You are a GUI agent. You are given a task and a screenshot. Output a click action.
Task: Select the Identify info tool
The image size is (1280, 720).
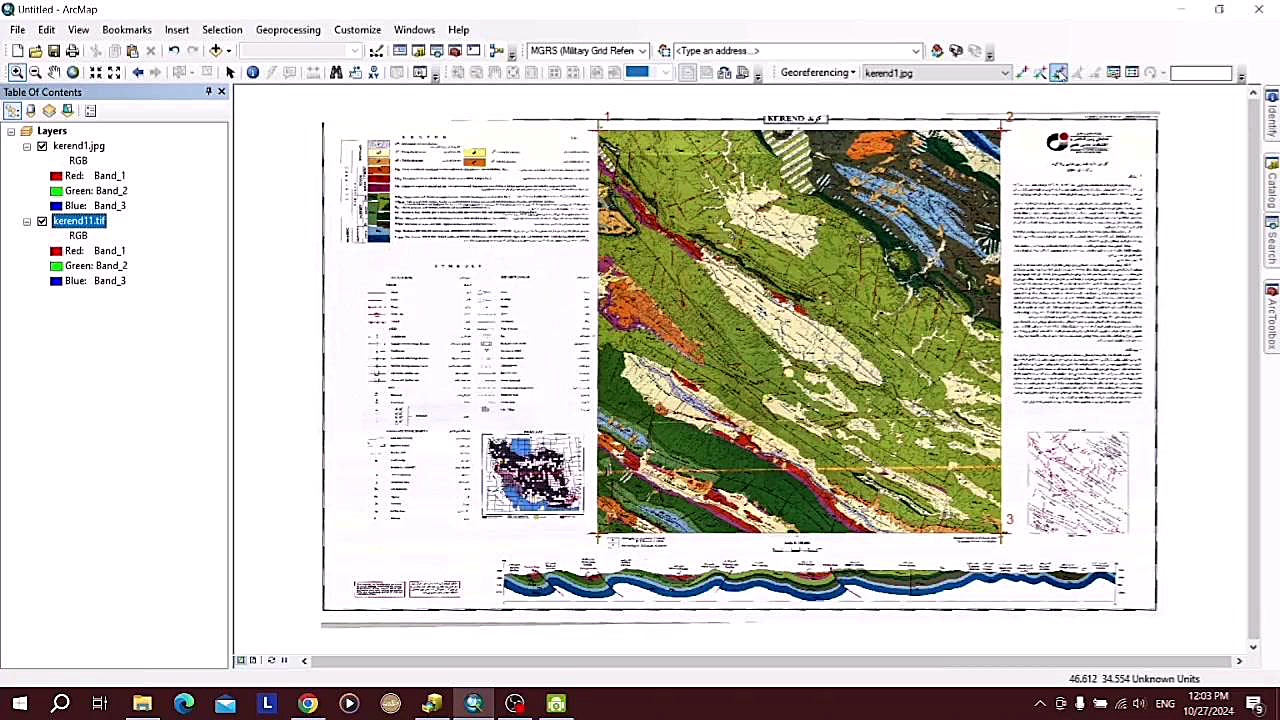pos(253,73)
